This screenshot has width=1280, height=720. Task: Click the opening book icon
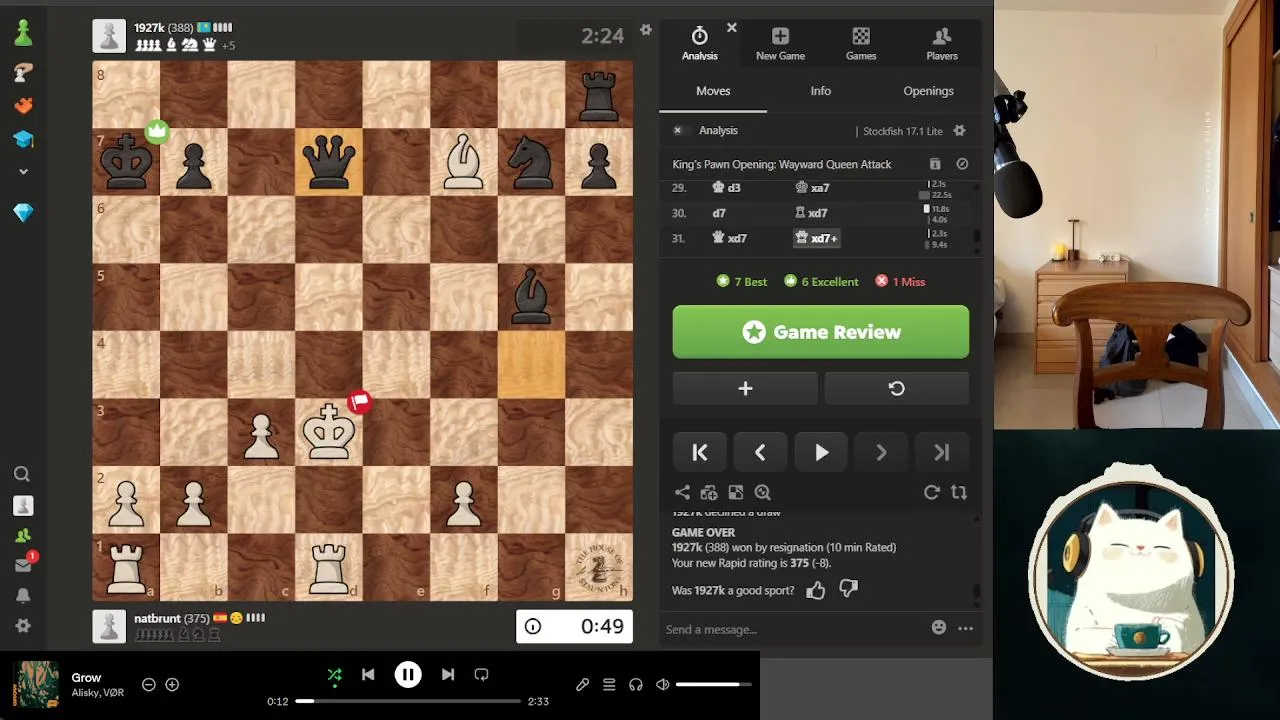click(935, 164)
